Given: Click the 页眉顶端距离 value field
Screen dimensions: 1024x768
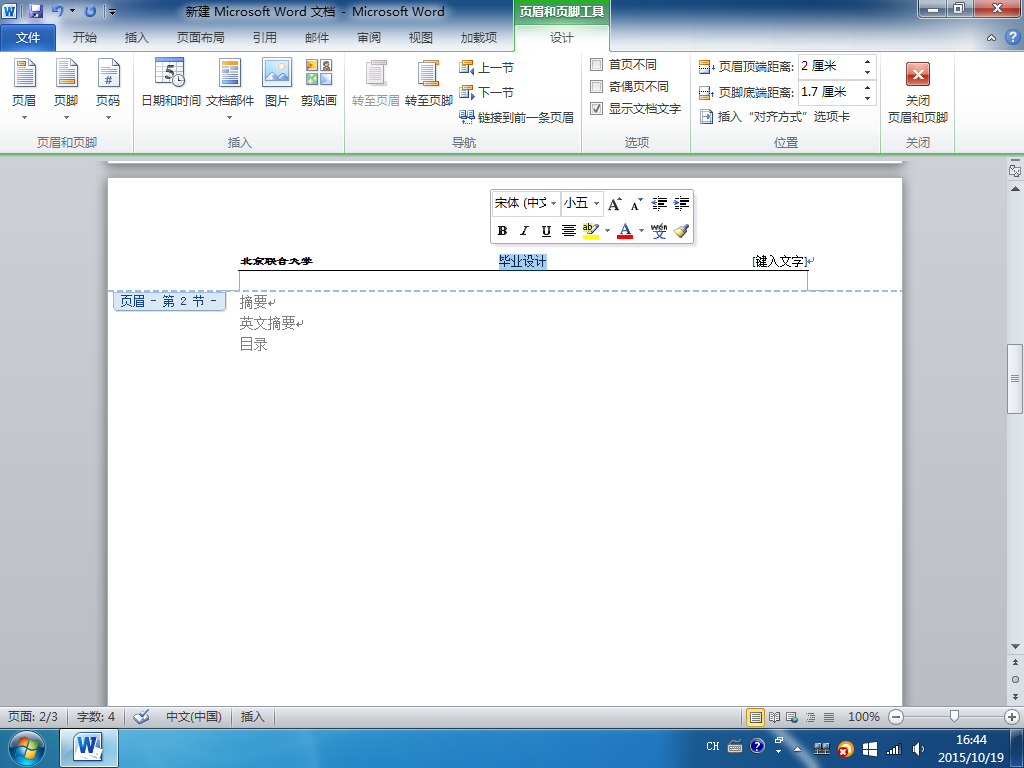Looking at the screenshot, I should coord(829,66).
